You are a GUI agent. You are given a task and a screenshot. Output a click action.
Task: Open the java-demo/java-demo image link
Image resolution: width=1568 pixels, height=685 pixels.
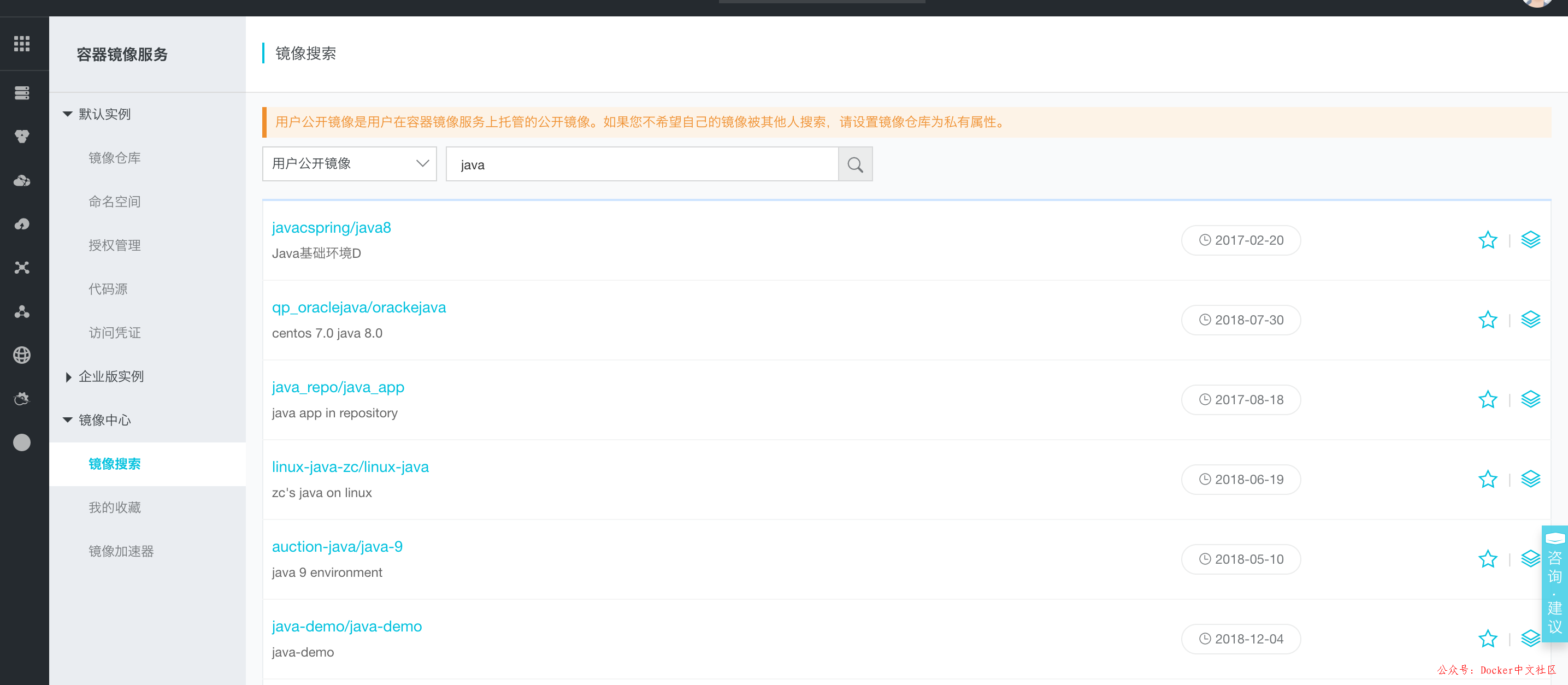pyautogui.click(x=346, y=626)
